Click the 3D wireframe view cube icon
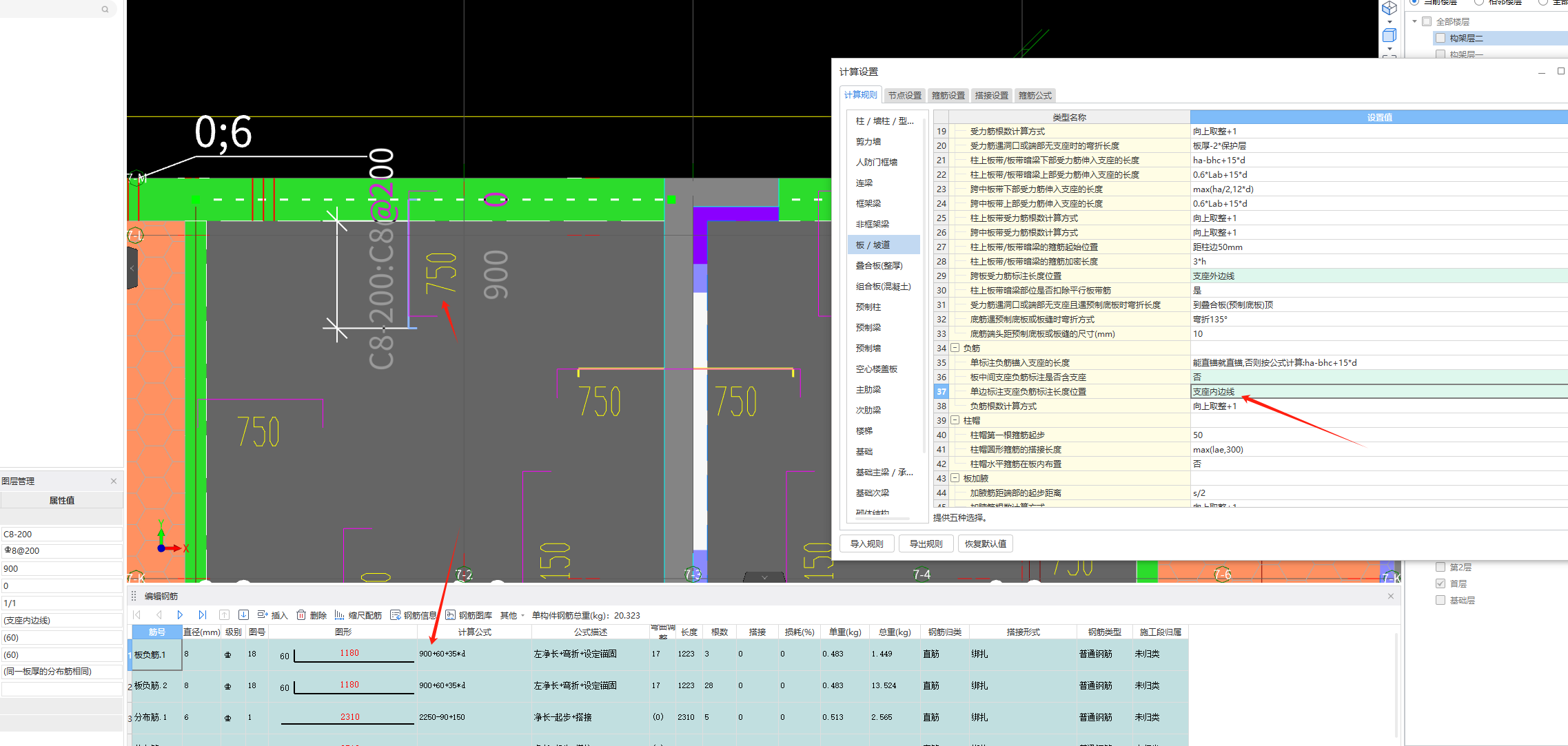The width and height of the screenshot is (1568, 746). tap(1389, 8)
